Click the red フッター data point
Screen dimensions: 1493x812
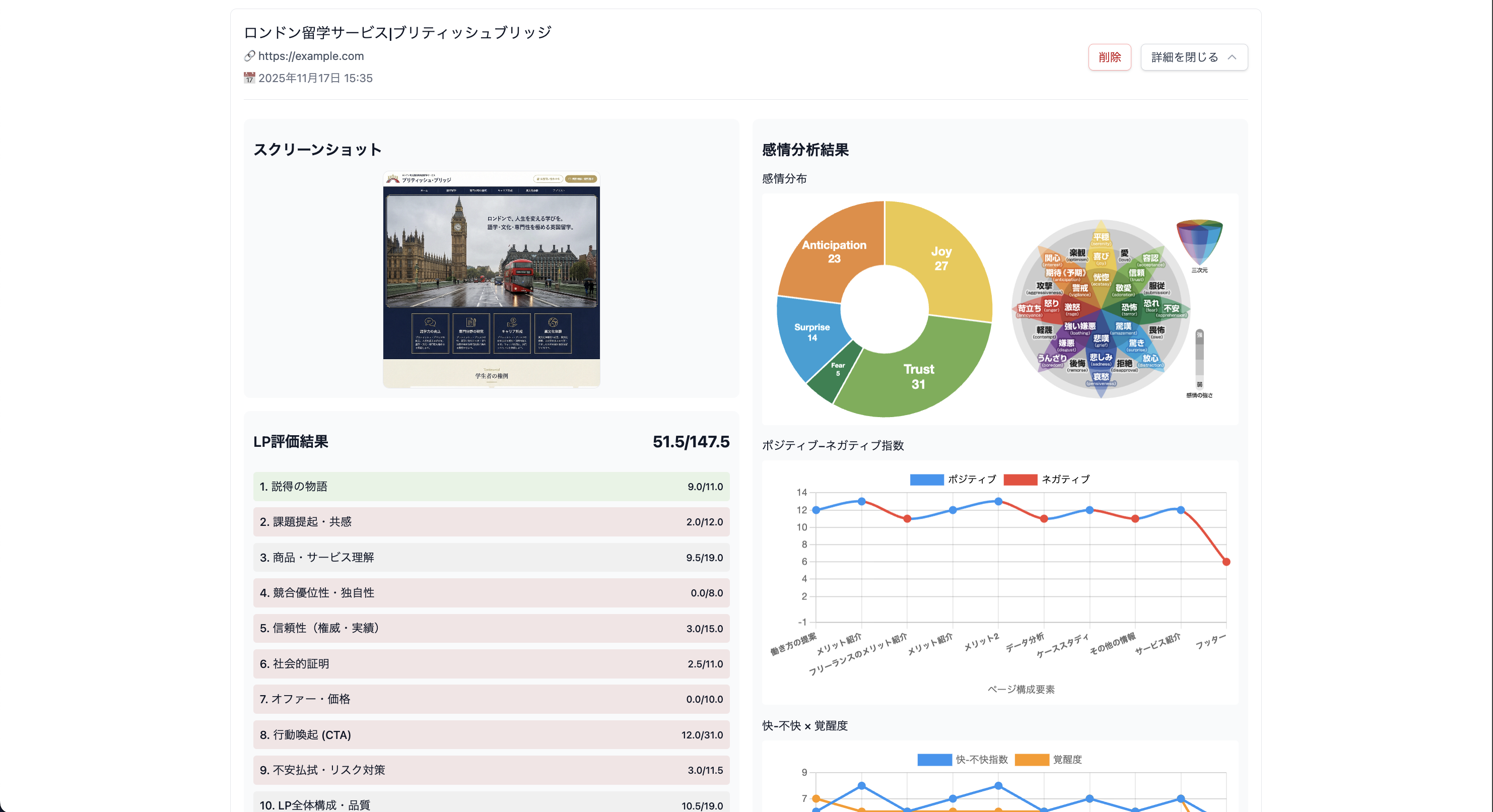[x=1226, y=562]
